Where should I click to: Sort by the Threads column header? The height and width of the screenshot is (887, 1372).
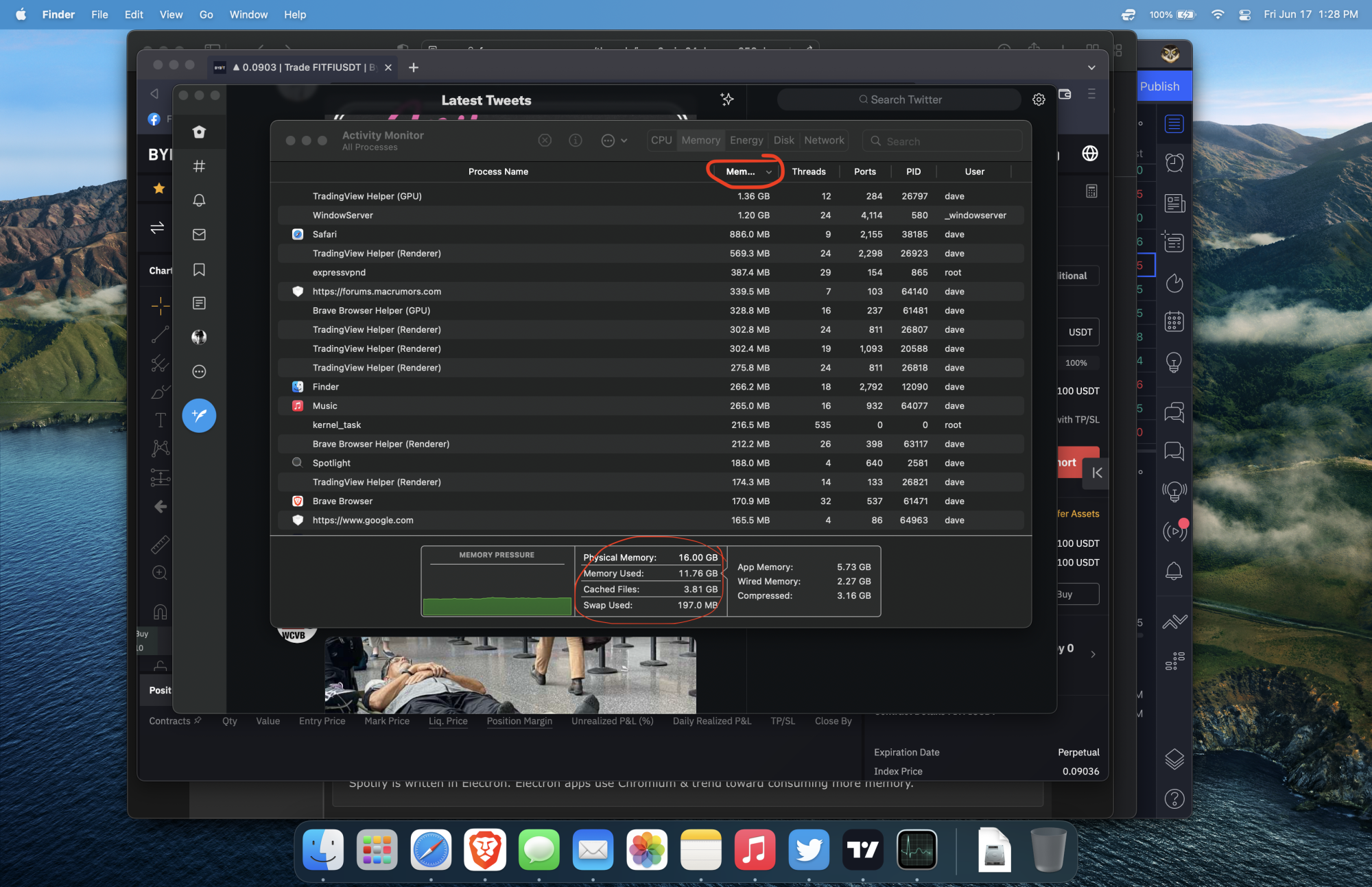[x=809, y=172]
